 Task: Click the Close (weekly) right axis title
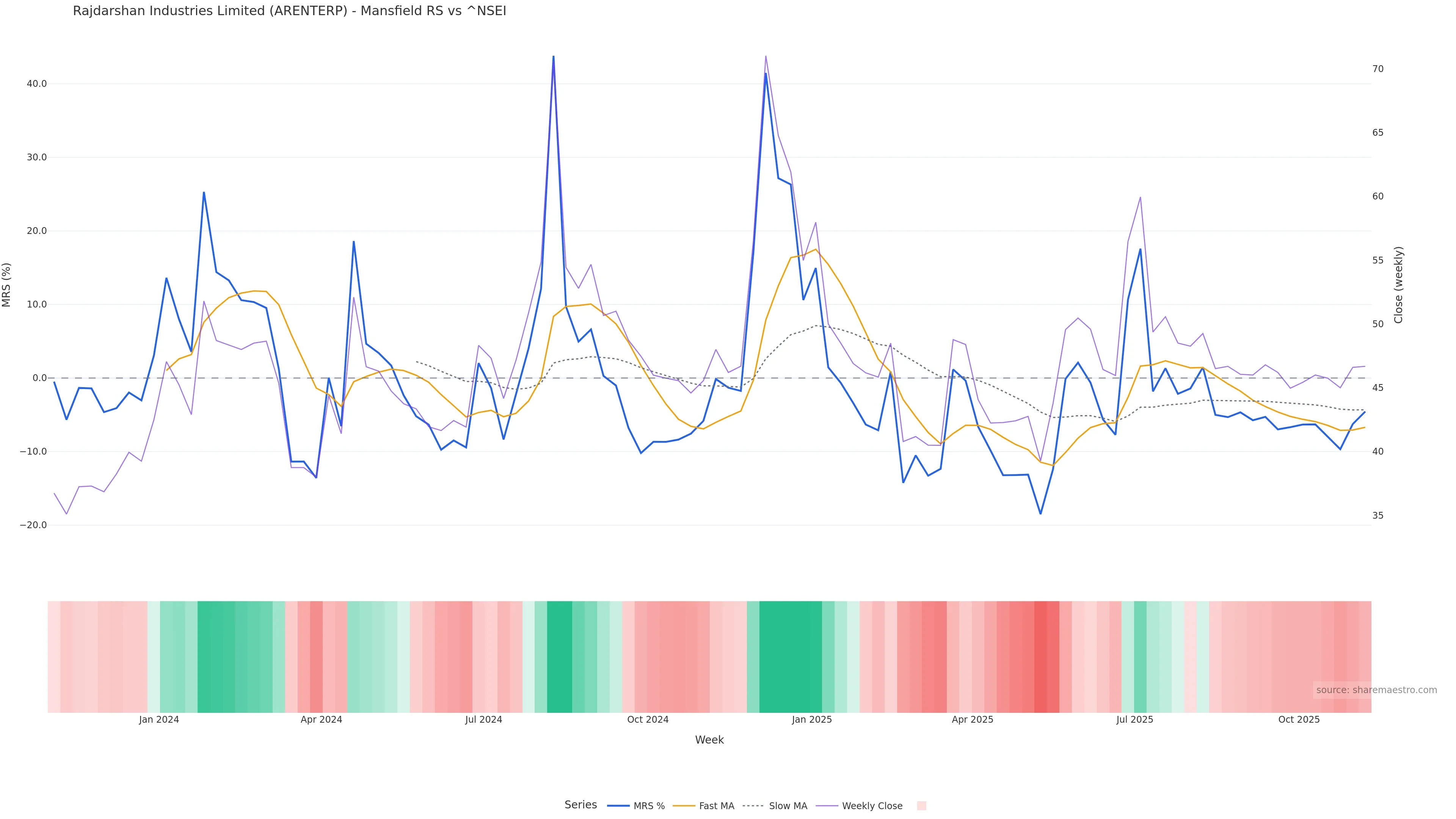pos(1398,285)
